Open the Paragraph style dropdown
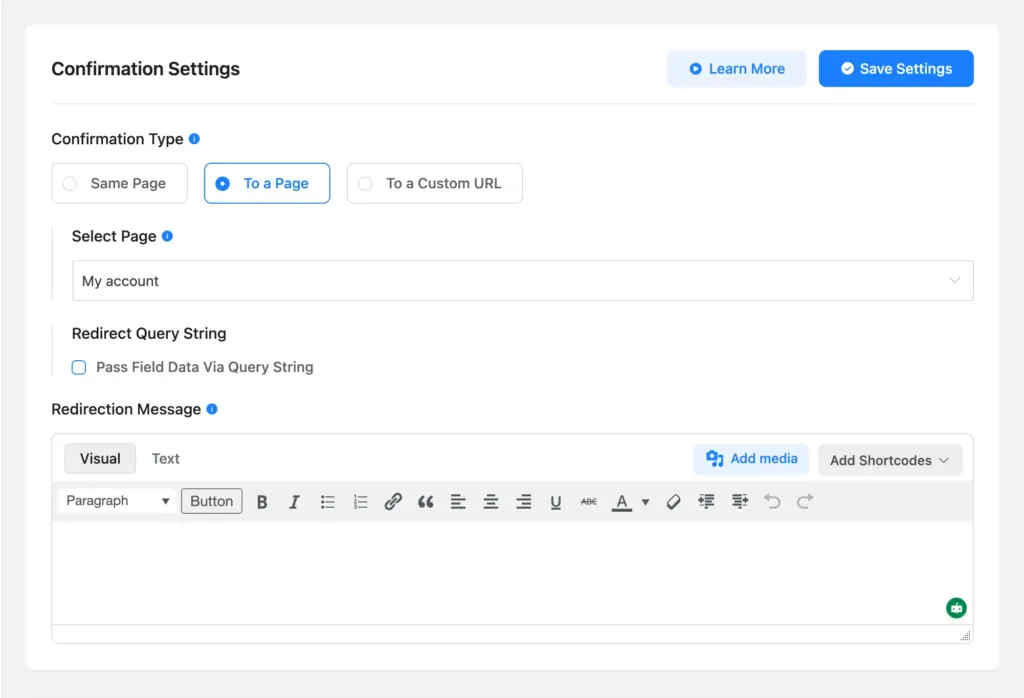This screenshot has width=1024, height=698. pyautogui.click(x=116, y=500)
